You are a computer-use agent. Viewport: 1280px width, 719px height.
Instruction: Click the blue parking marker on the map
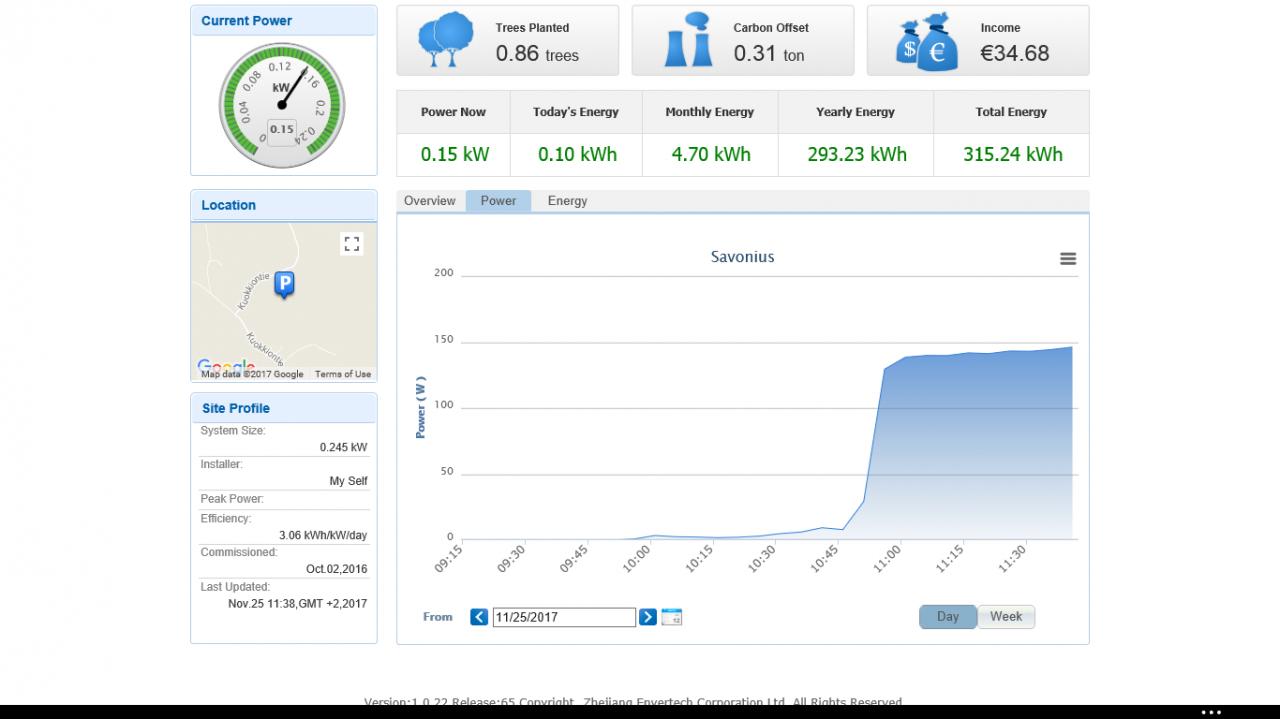click(284, 286)
